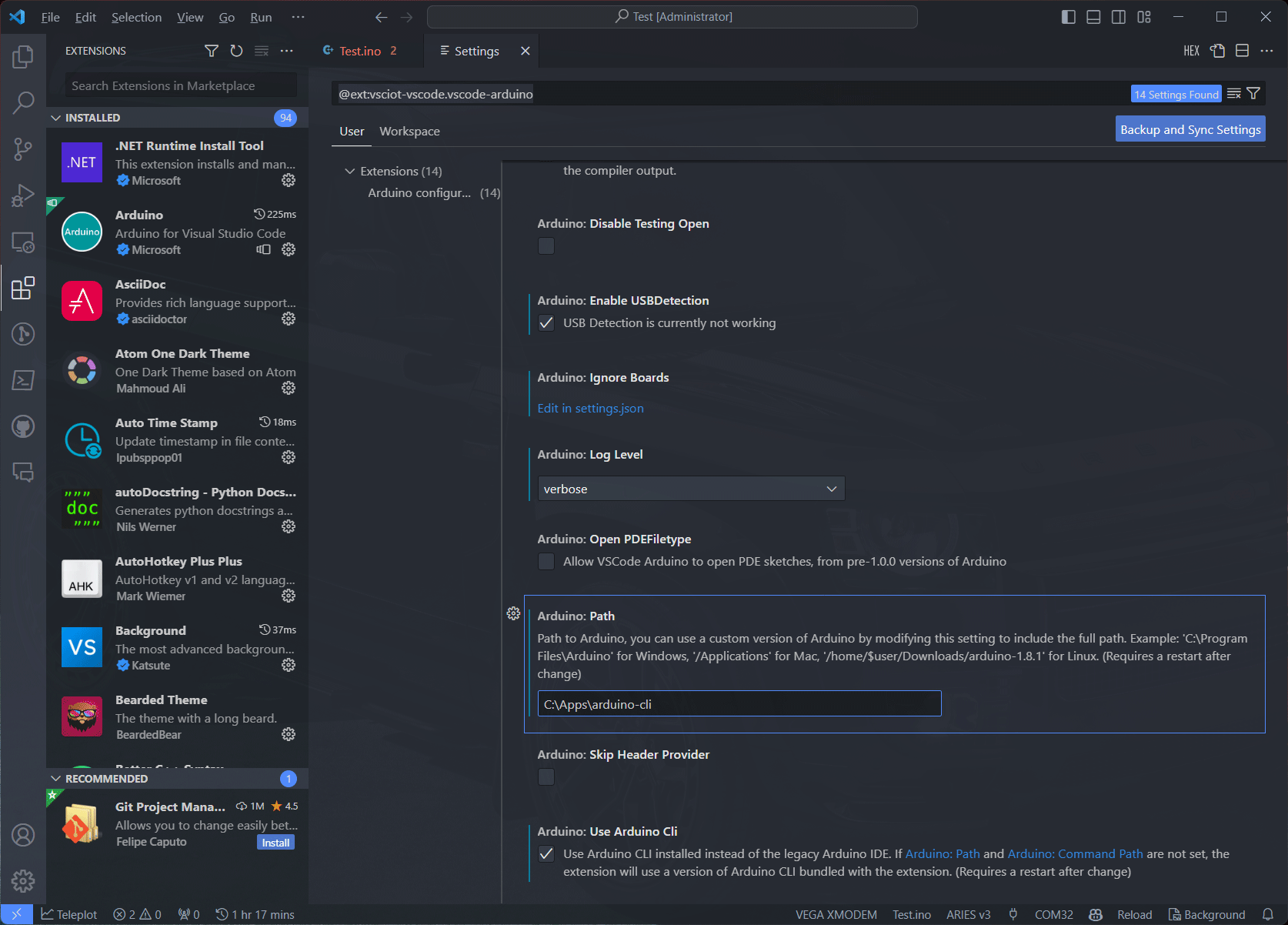Open manage gear for Bearded Theme
Image resolution: width=1288 pixels, height=925 pixels.
pos(289,734)
